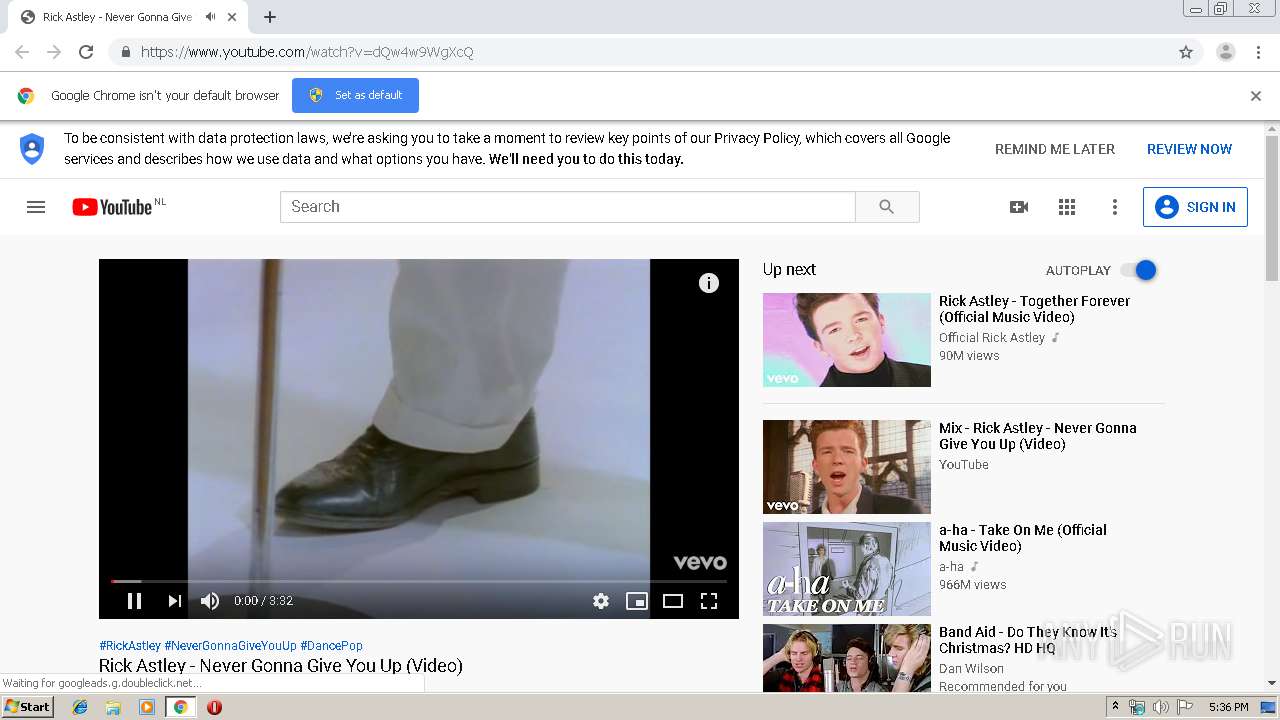Click the video progress bar
Viewport: 1280px width, 720px height.
pyautogui.click(x=419, y=581)
